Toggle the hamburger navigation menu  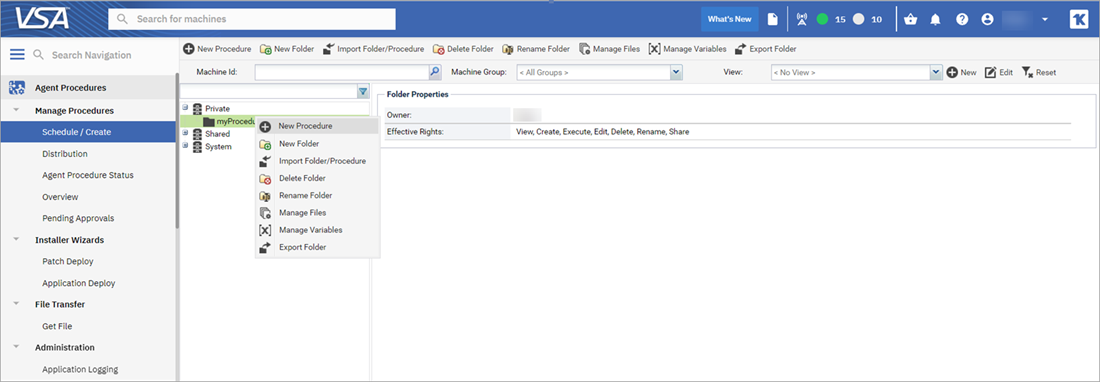click(17, 55)
